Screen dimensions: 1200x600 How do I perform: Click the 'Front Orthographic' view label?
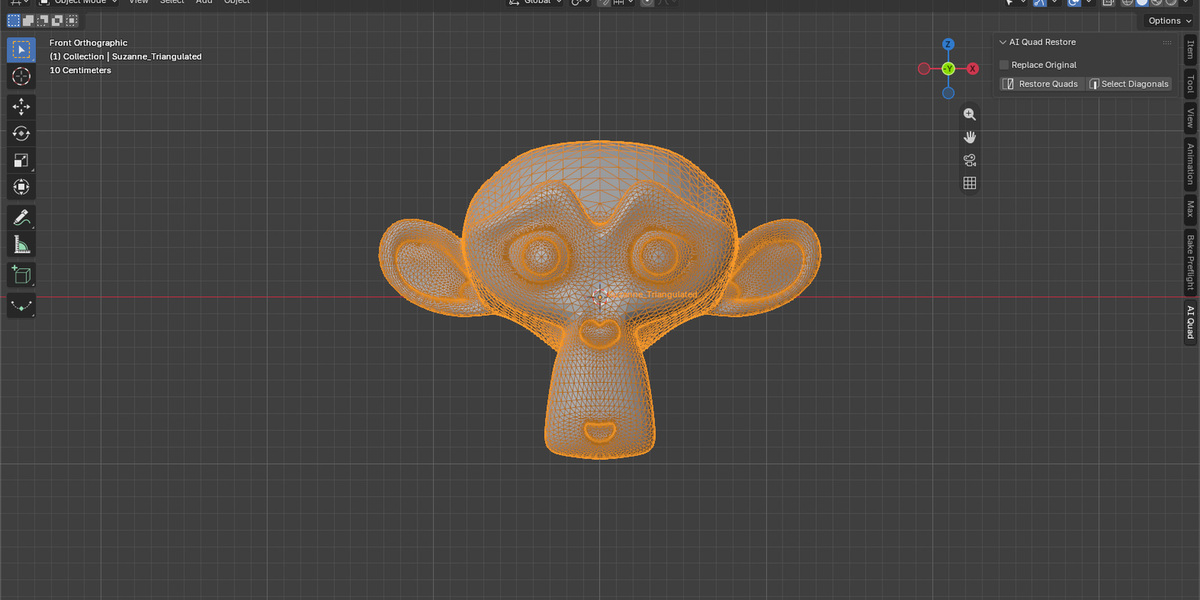pos(89,43)
